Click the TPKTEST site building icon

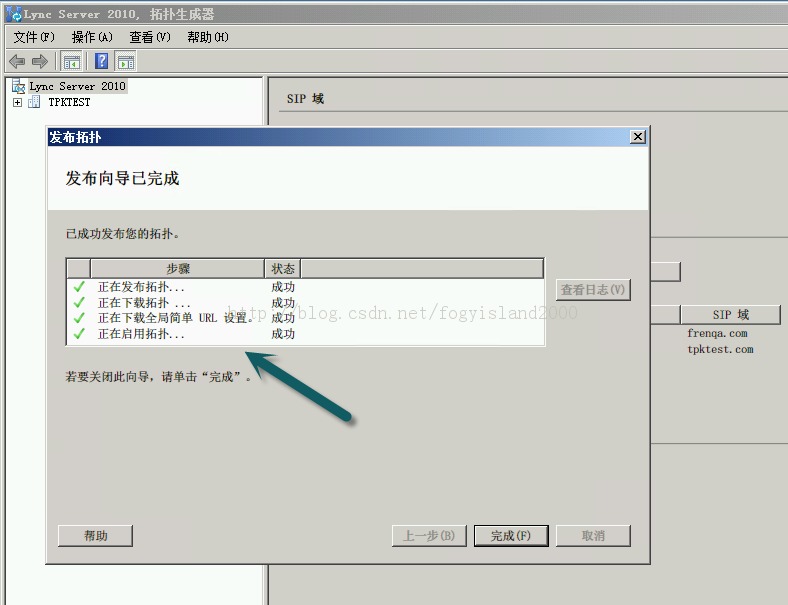[x=34, y=102]
